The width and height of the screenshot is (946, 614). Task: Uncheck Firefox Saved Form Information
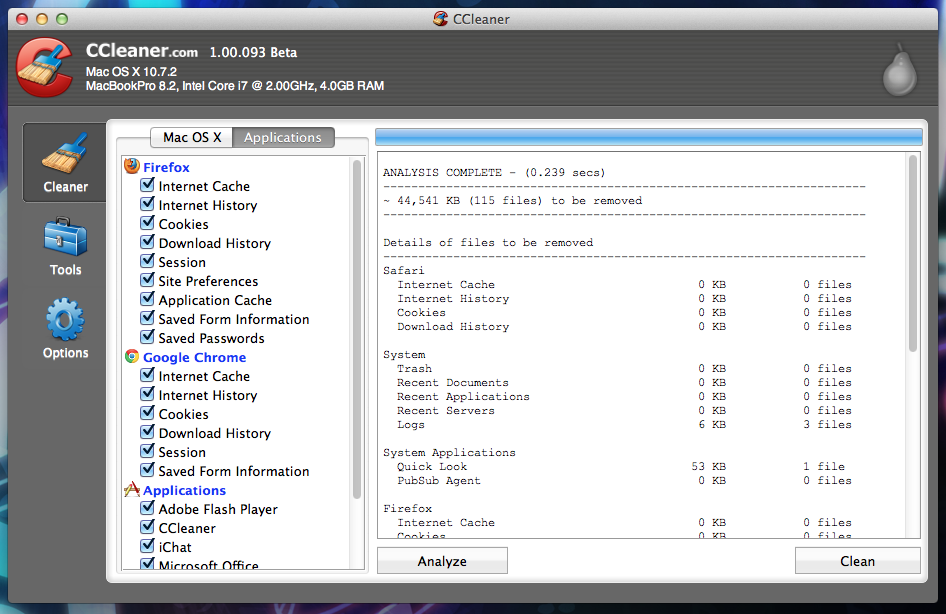coord(147,318)
